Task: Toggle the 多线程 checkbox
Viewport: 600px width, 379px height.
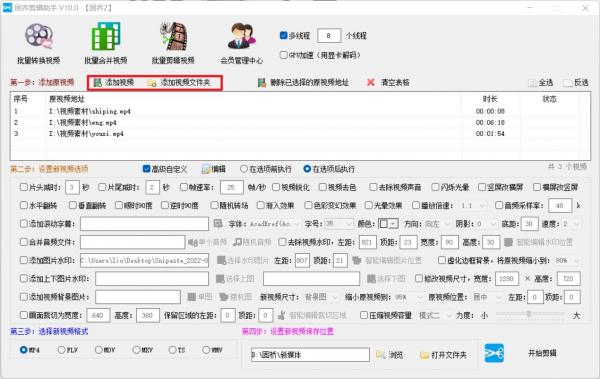Action: pyautogui.click(x=283, y=35)
